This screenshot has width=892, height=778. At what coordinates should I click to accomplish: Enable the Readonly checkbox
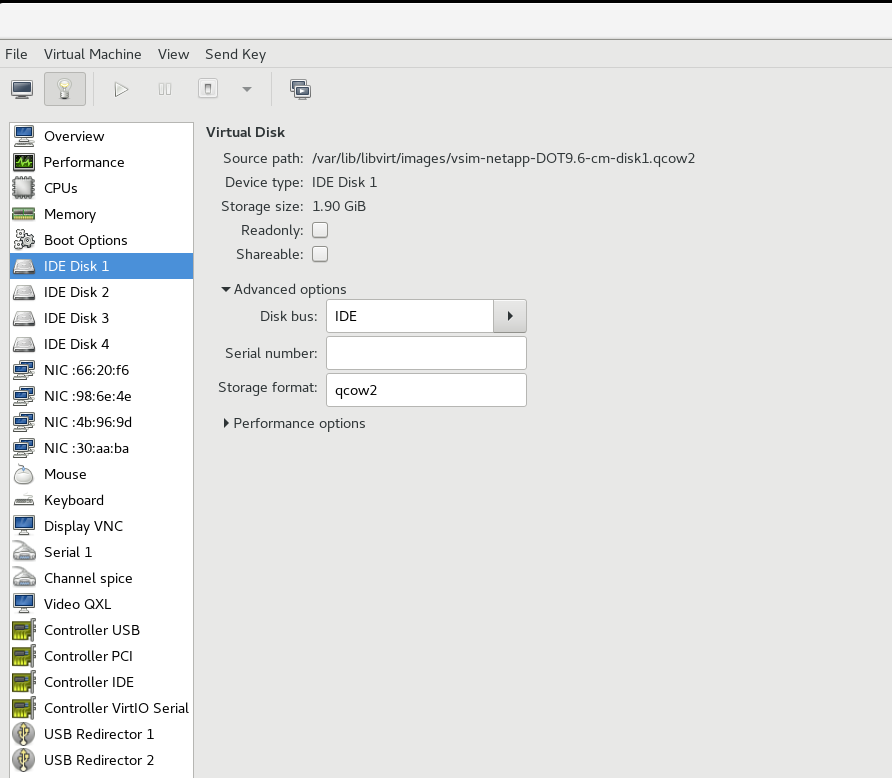click(x=319, y=230)
